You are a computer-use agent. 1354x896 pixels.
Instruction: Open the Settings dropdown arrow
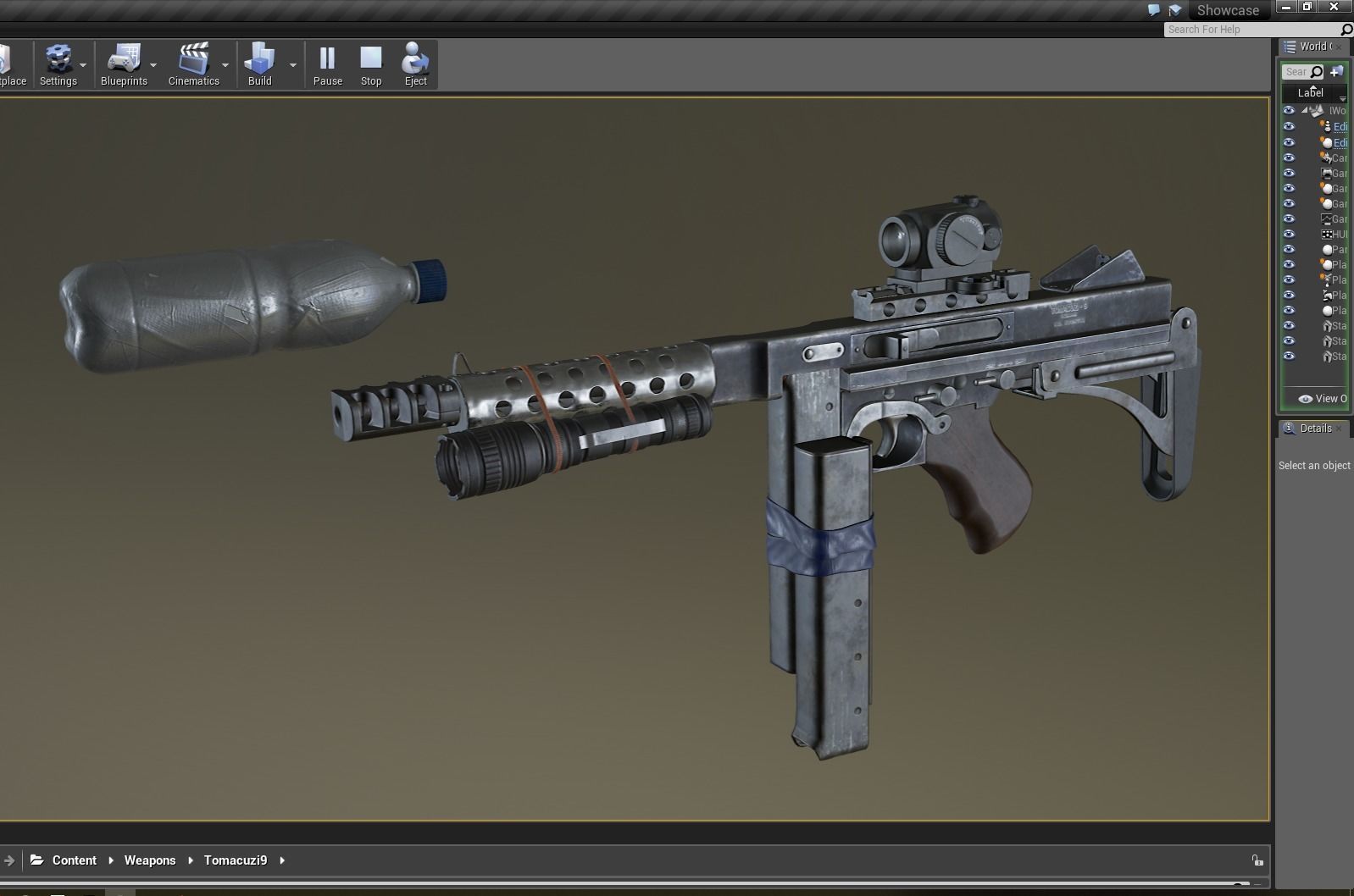pos(83,65)
